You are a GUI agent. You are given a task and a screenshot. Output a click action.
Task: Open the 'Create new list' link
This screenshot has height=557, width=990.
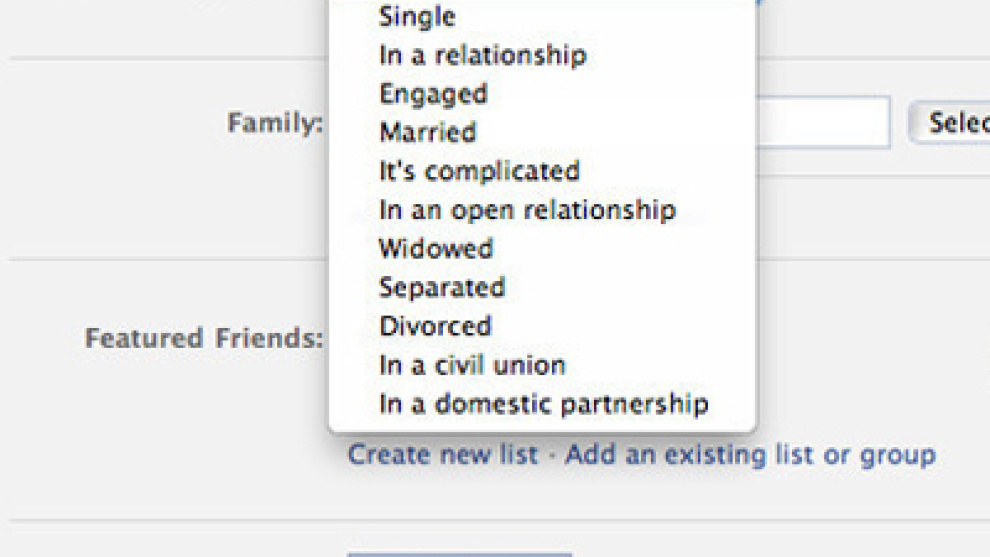[x=443, y=455]
